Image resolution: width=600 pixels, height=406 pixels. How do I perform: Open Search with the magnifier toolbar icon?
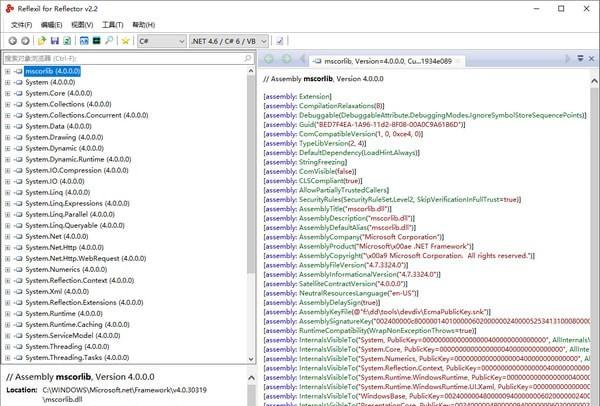[x=109, y=40]
